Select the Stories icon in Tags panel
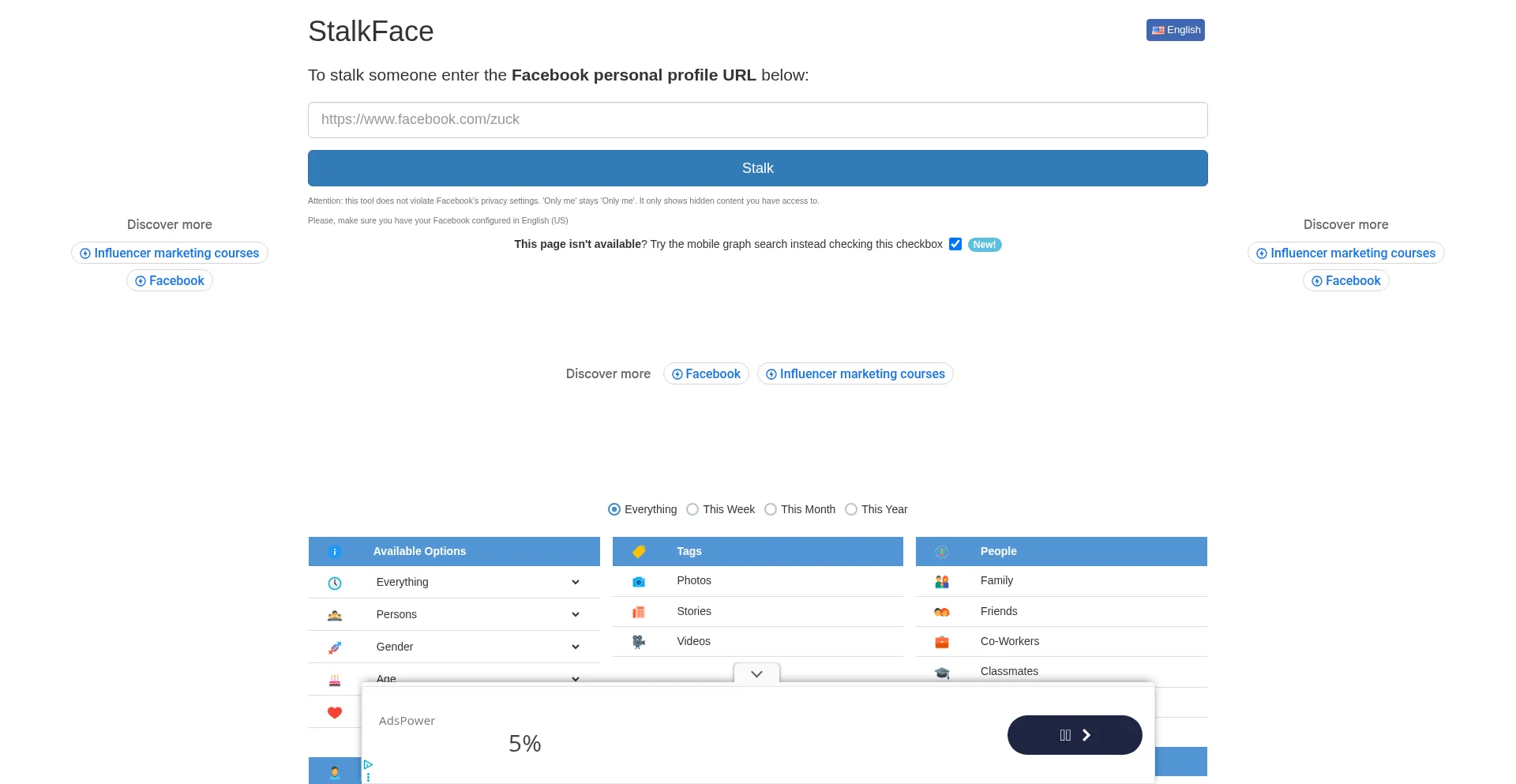The width and height of the screenshot is (1516, 784). tap(638, 611)
